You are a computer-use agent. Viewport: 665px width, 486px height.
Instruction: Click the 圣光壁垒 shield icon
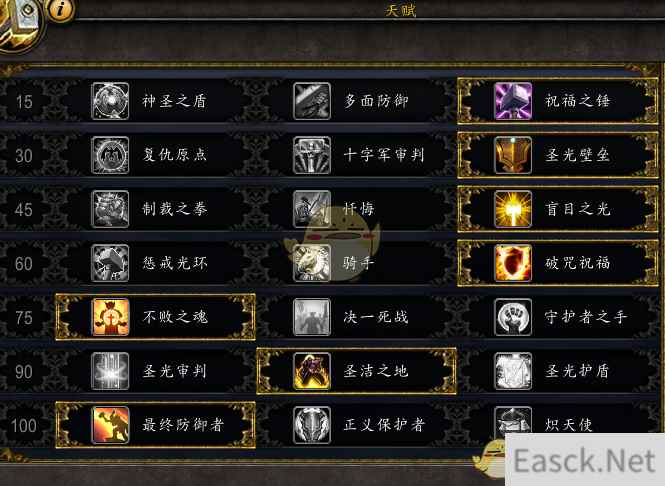click(x=513, y=155)
